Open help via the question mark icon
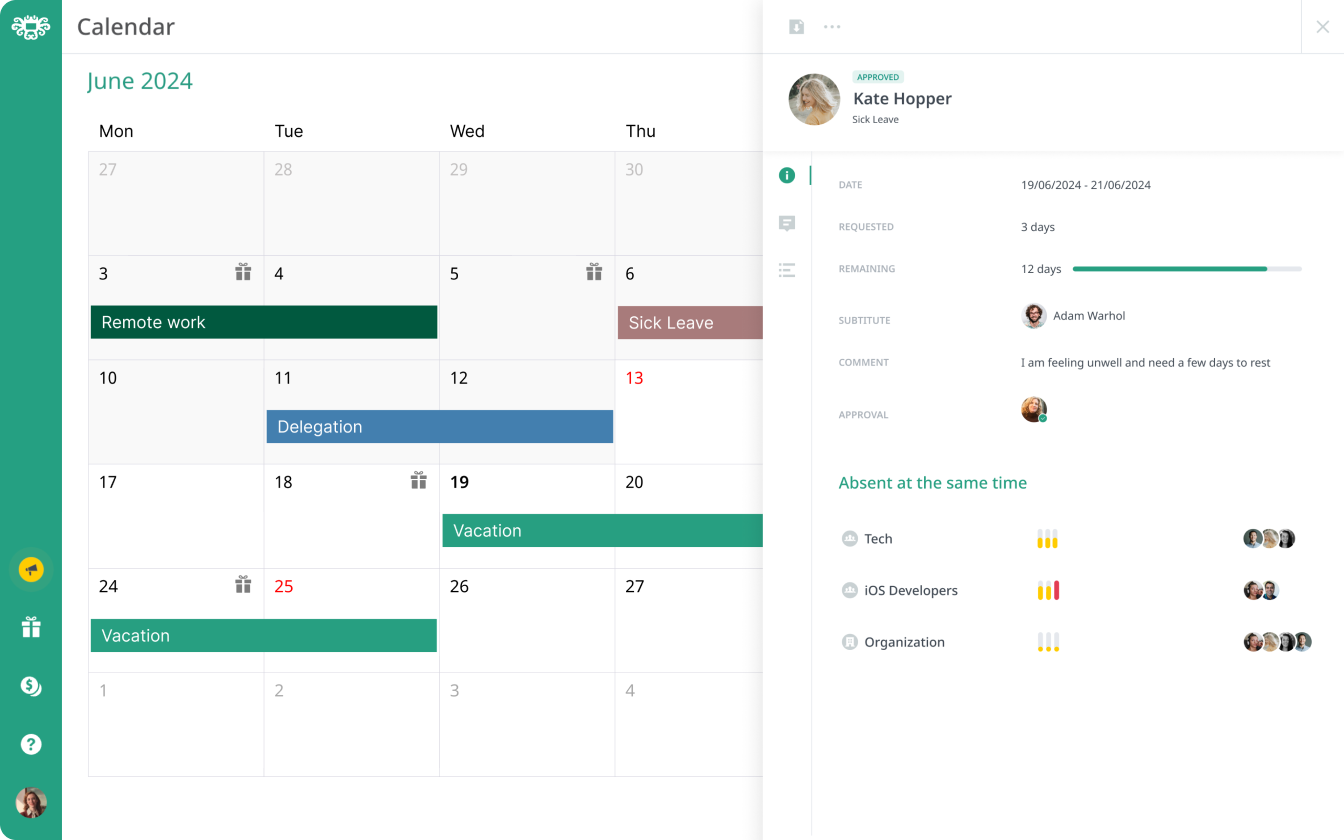The height and width of the screenshot is (840, 1344). 31,744
